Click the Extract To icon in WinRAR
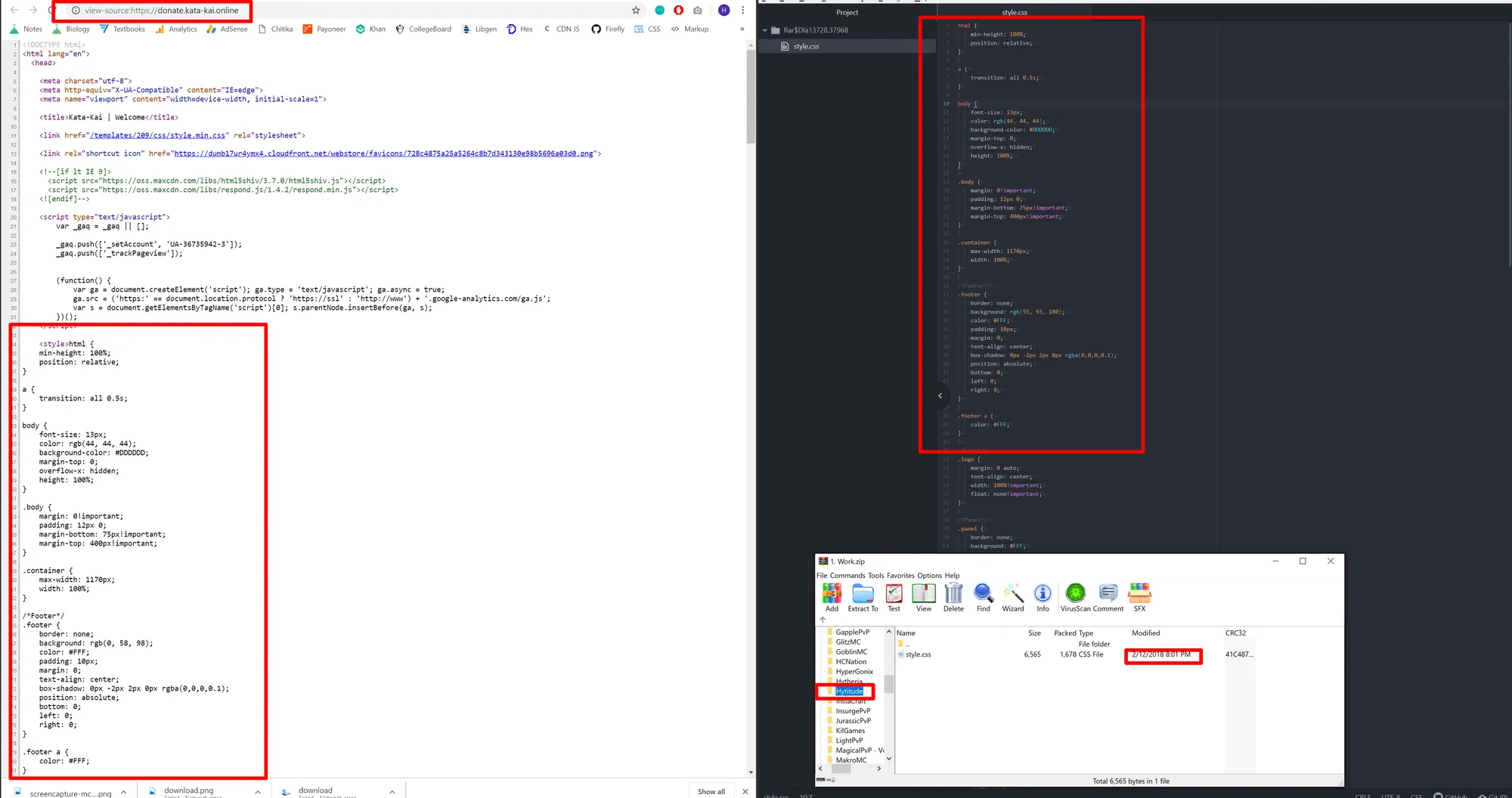Screen dimensions: 1512x798 [x=863, y=595]
